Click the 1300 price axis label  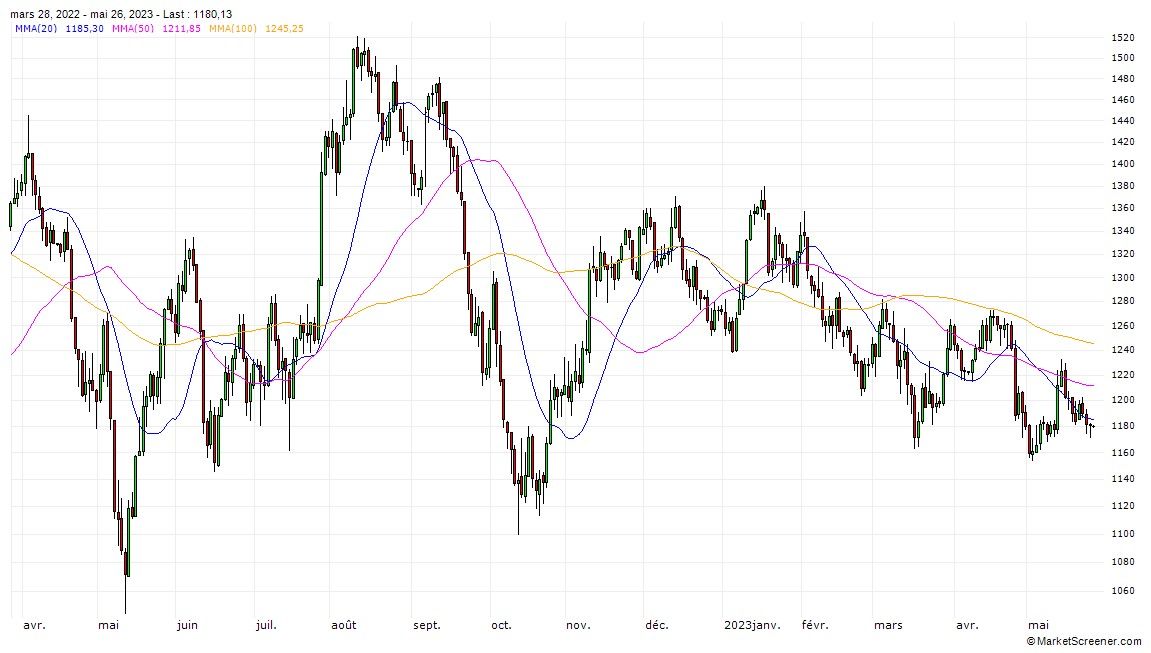1122,278
